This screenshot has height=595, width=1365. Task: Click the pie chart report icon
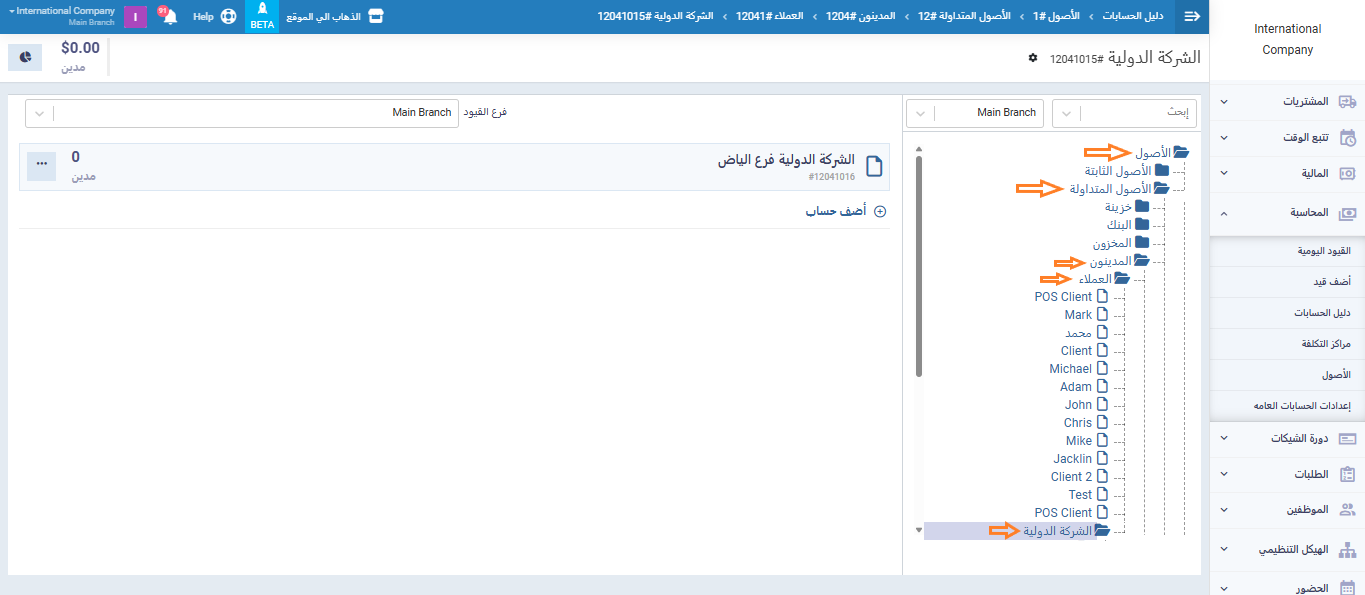[25, 57]
